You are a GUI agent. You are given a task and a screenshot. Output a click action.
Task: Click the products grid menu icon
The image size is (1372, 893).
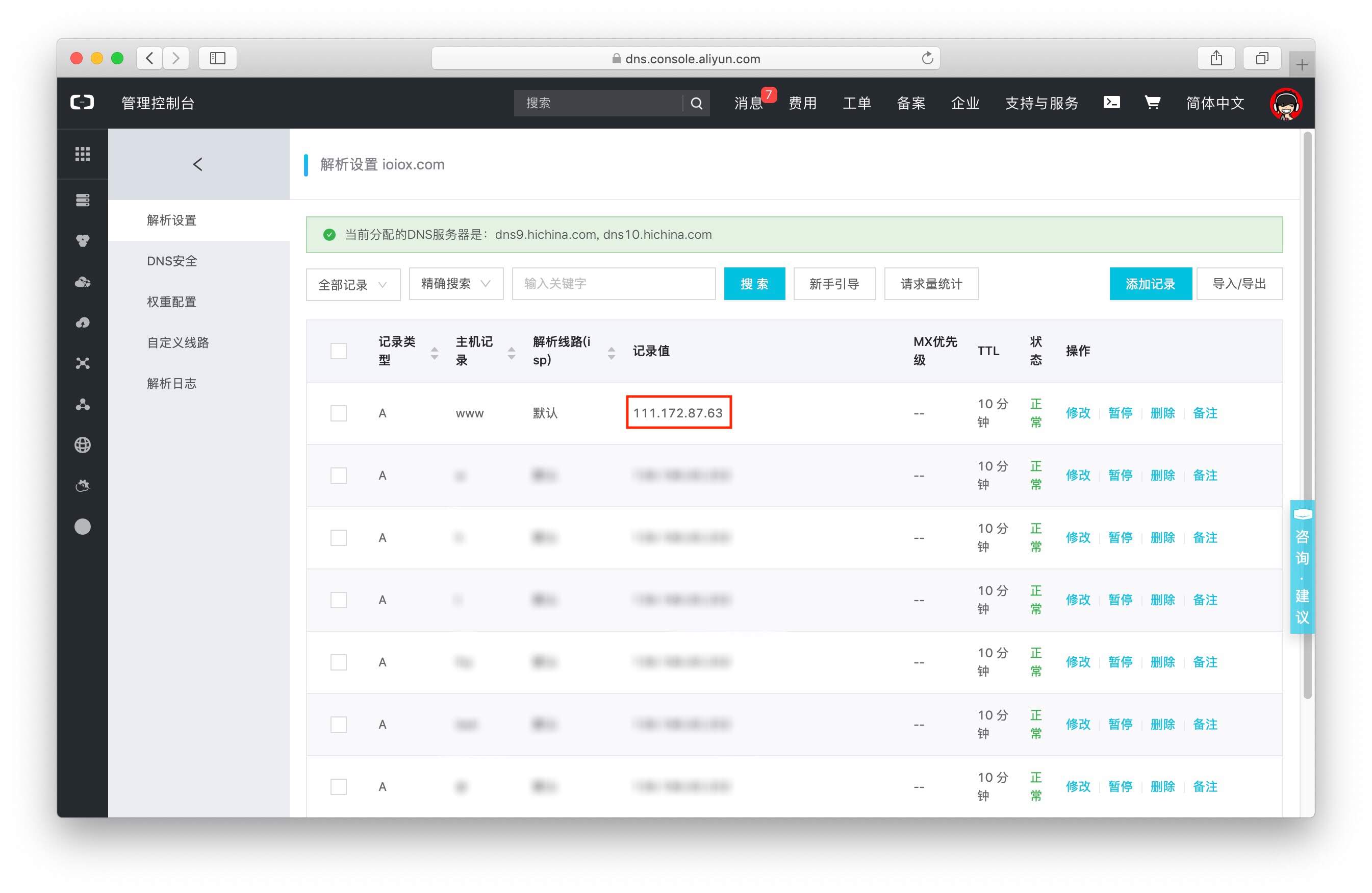point(83,154)
